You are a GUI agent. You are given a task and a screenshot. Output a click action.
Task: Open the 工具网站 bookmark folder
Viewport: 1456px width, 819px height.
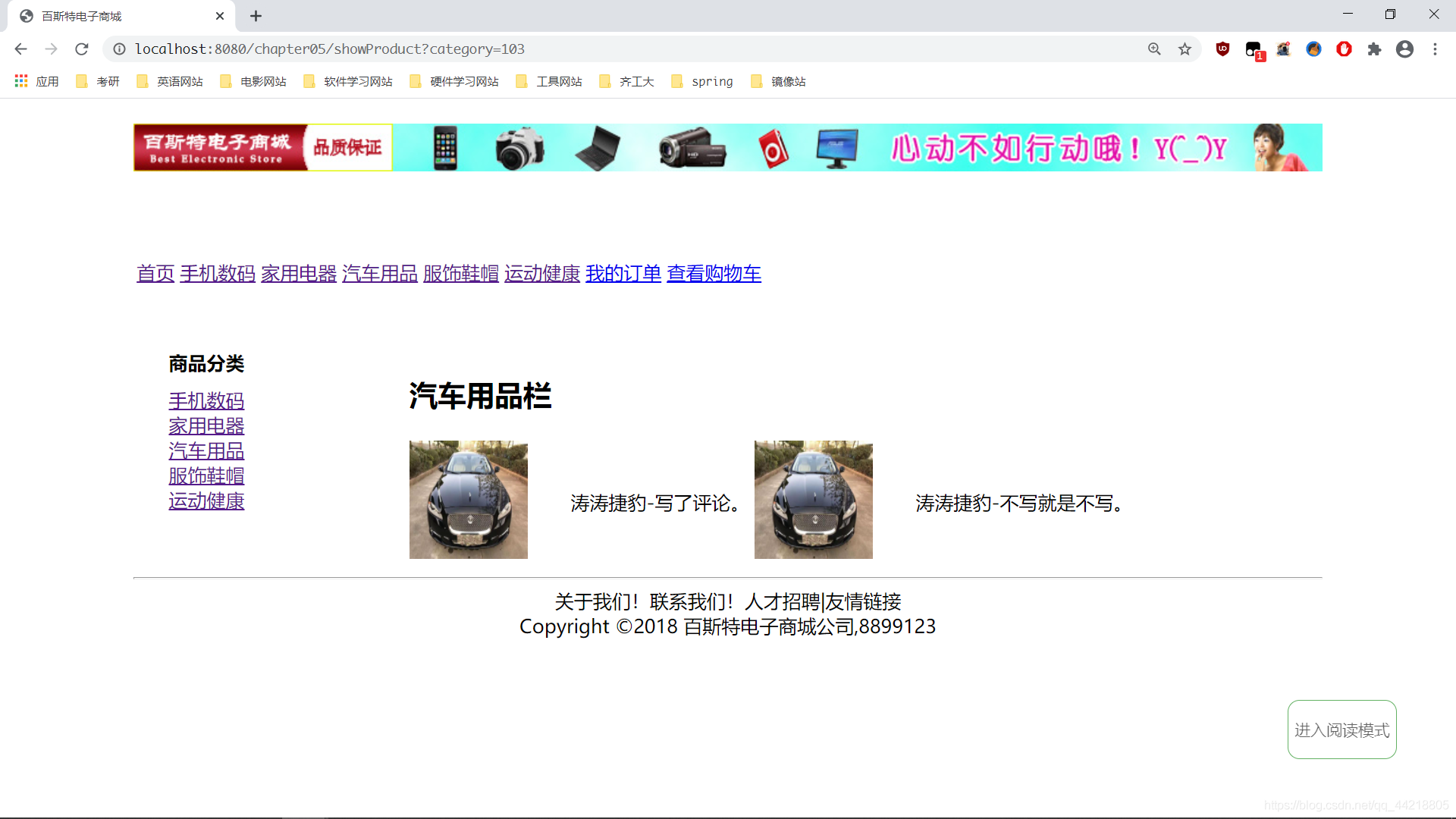(x=549, y=81)
